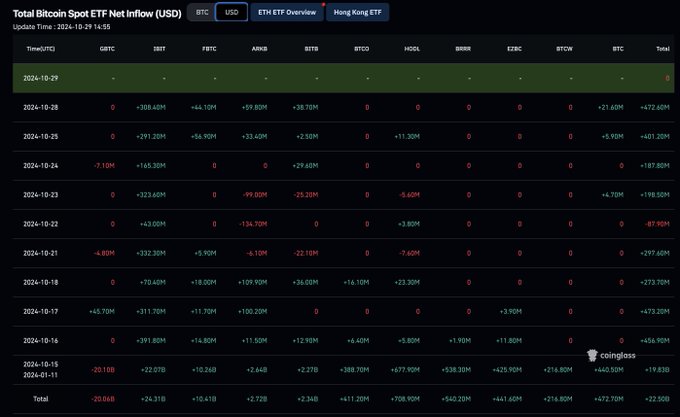Screen dimensions: 680x417
Task: Click the +100.20M ARKB value
Action: (x=252, y=312)
